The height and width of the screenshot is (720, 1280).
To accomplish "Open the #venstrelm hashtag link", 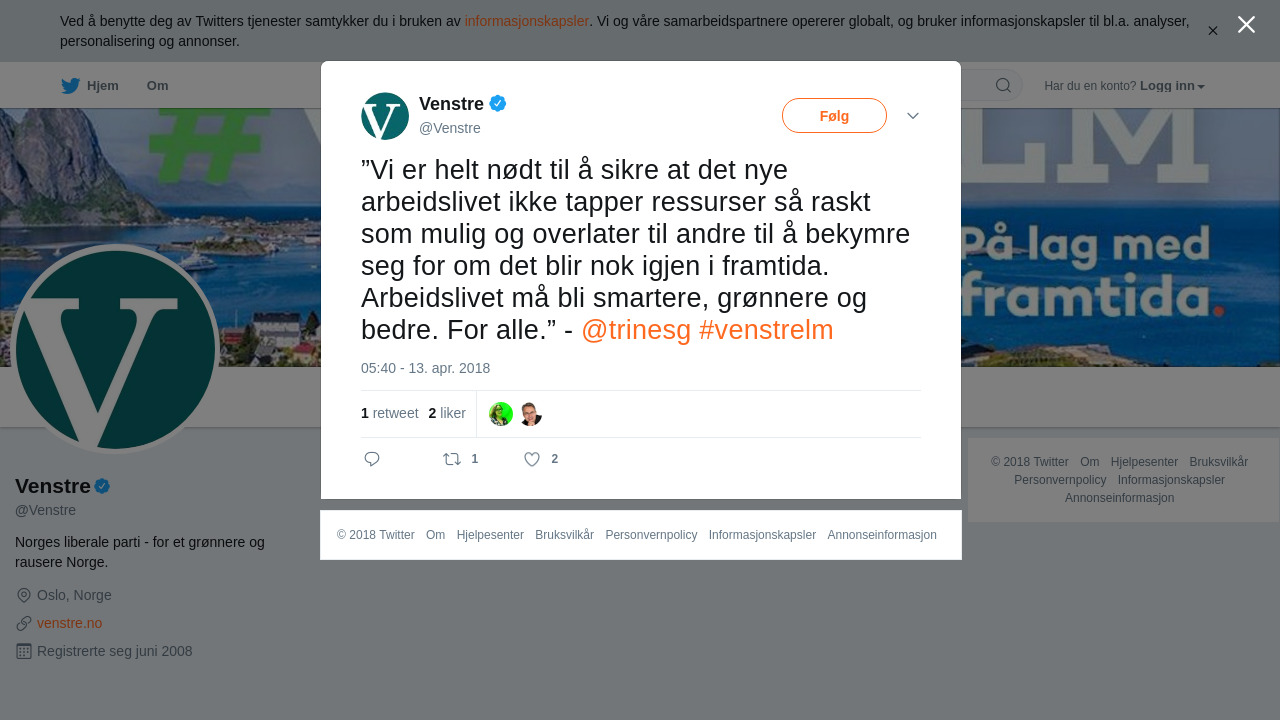I will point(766,330).
